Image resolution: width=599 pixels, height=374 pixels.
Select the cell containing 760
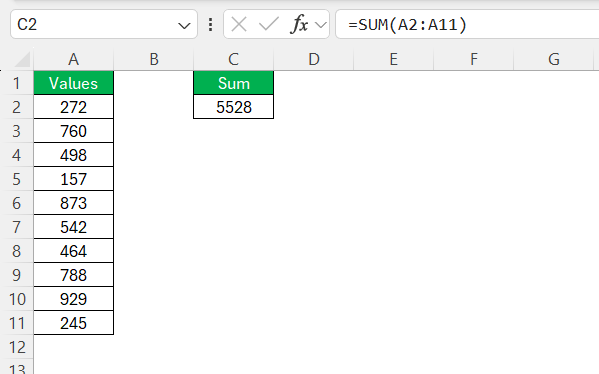click(73, 131)
